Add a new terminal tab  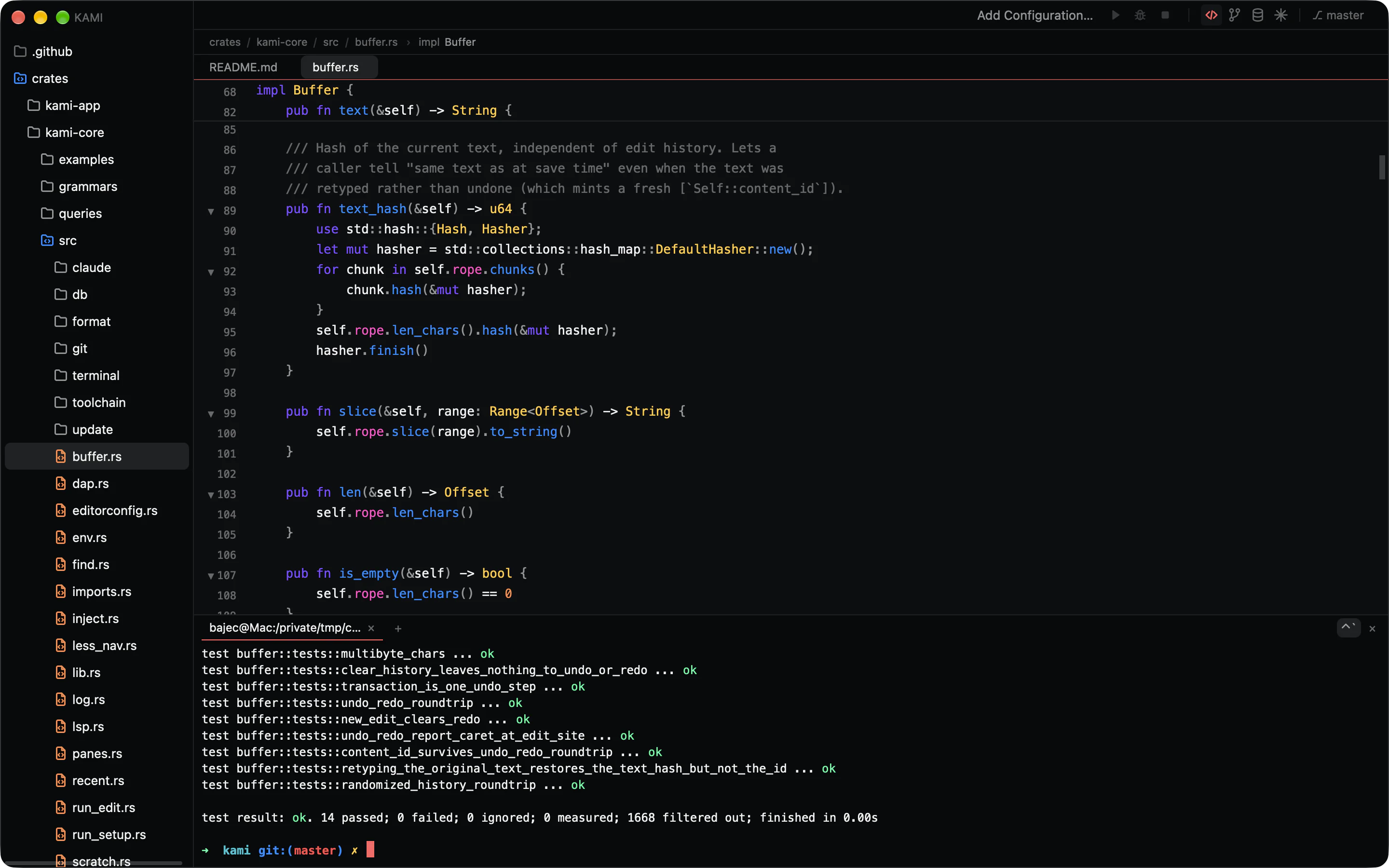click(398, 629)
